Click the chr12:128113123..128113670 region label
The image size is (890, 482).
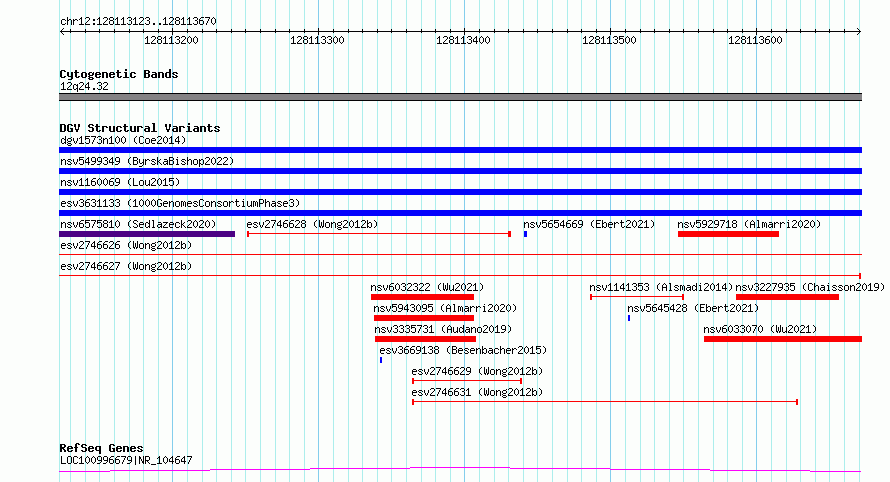138,21
